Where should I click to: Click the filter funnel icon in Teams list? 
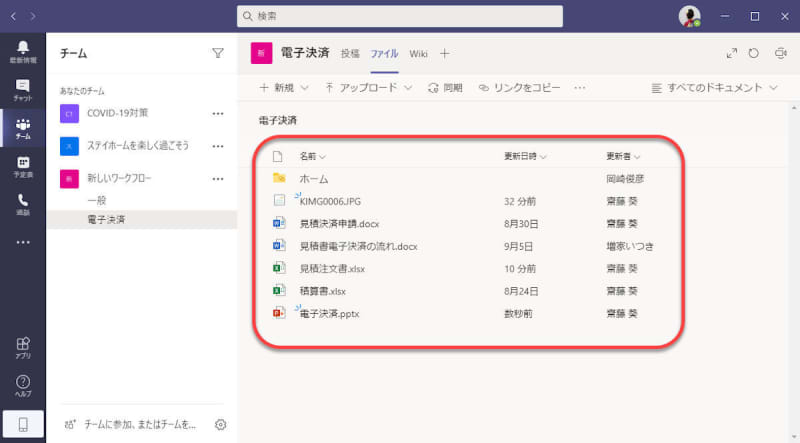point(218,53)
